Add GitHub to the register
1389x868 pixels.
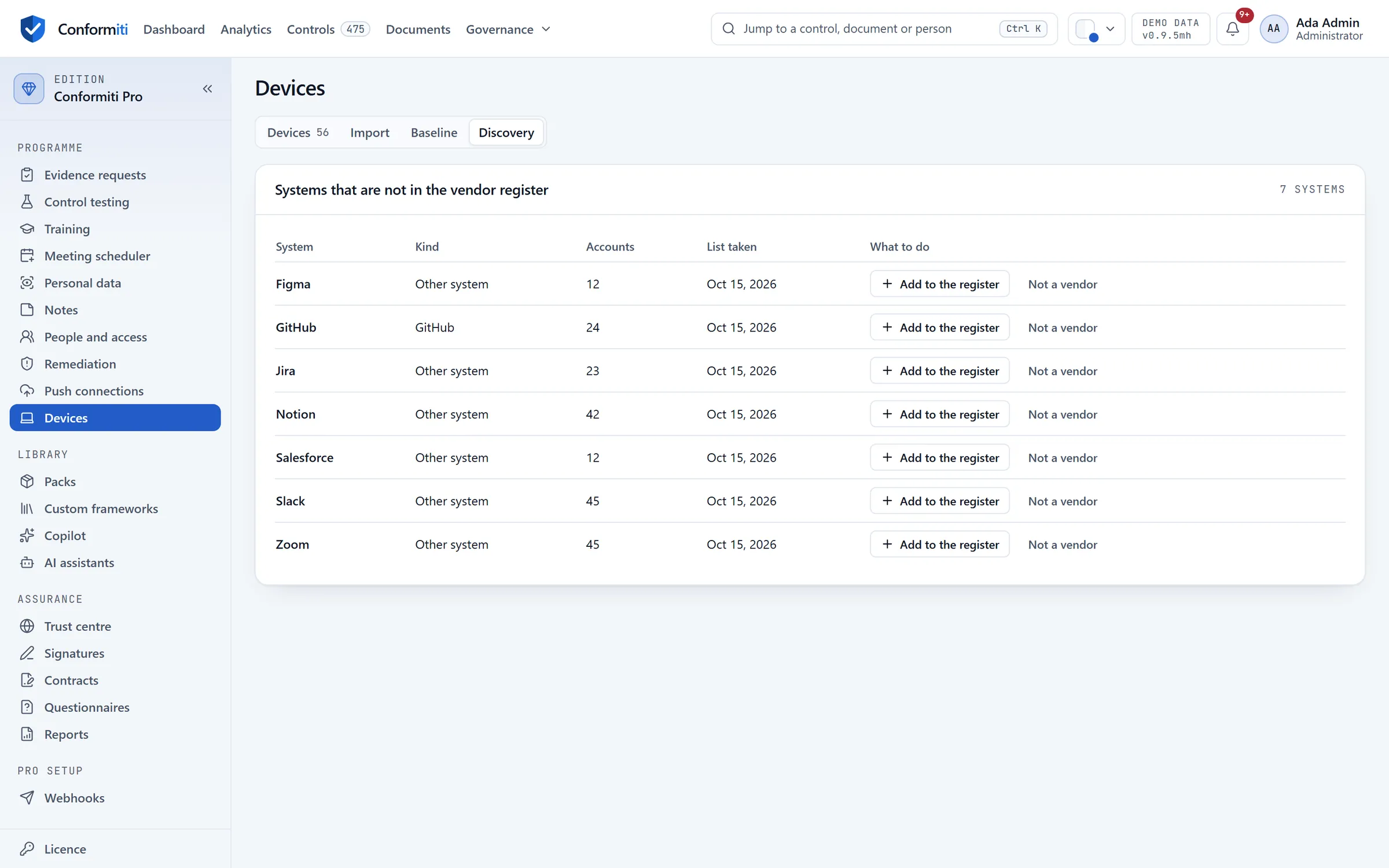[x=940, y=327]
